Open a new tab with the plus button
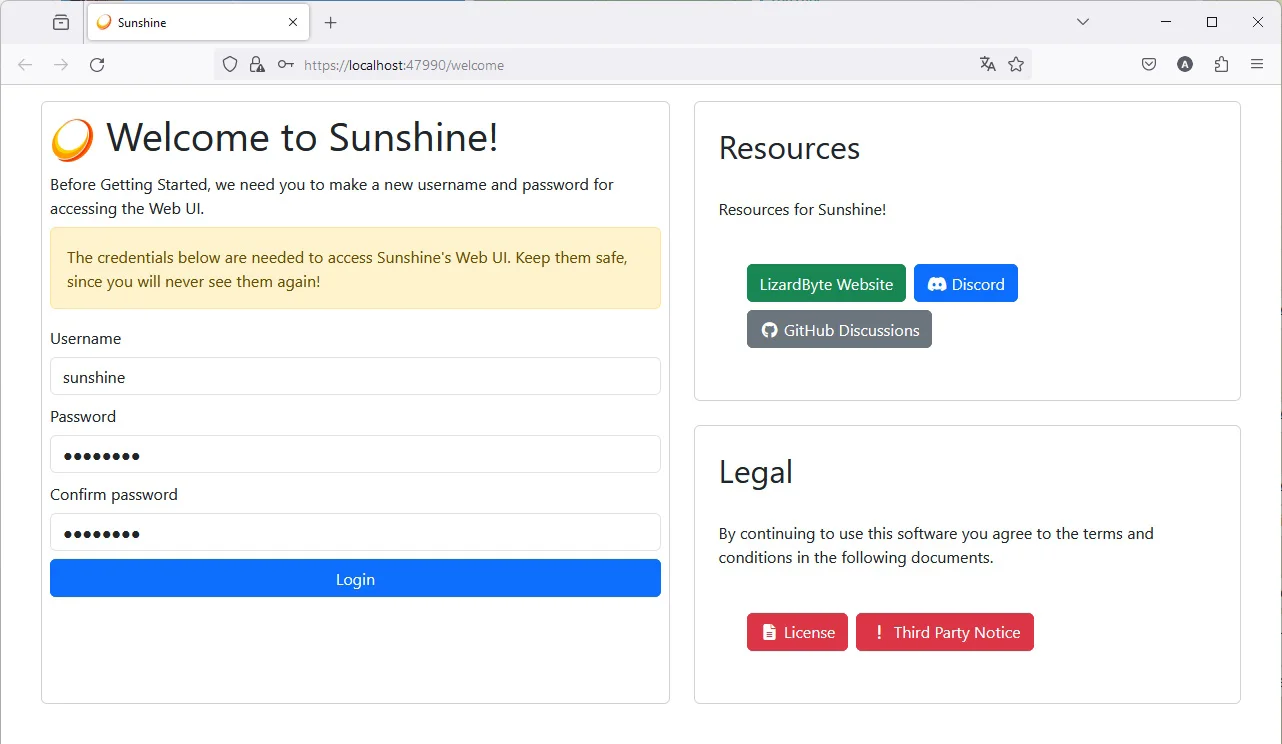Viewport: 1282px width, 744px height. [331, 22]
